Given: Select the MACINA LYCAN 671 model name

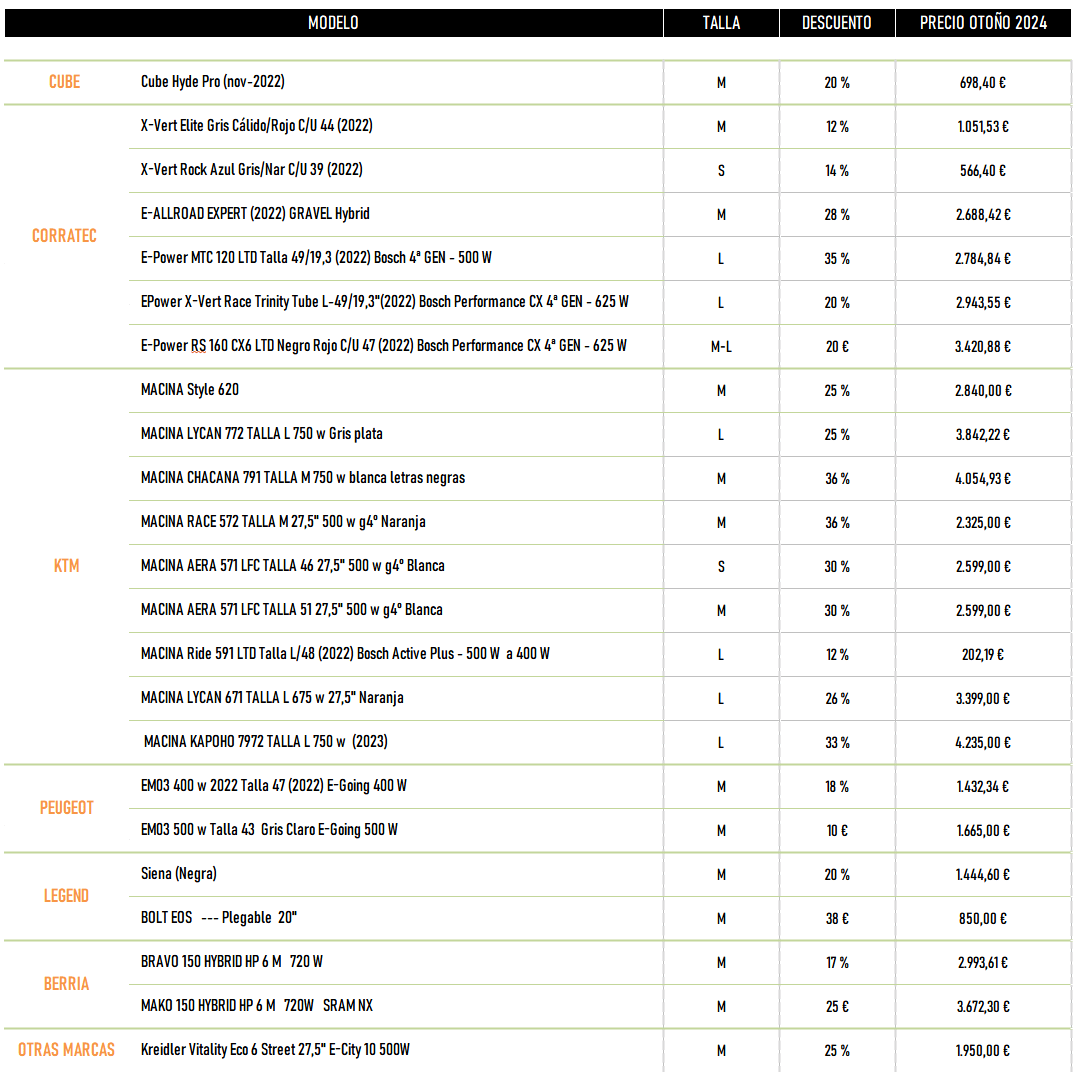Looking at the screenshot, I should 272,698.
